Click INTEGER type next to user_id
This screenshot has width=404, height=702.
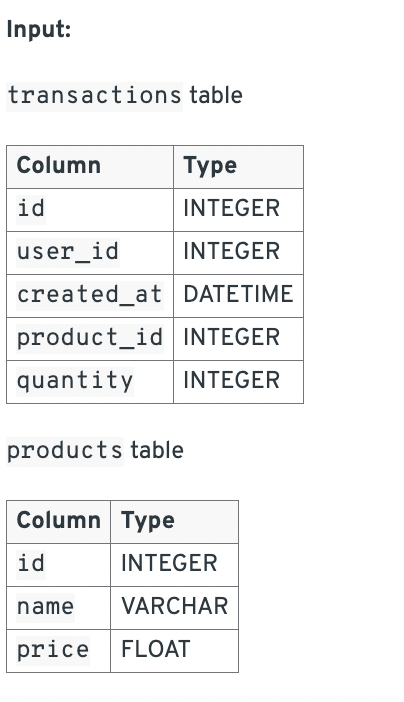pyautogui.click(x=232, y=252)
